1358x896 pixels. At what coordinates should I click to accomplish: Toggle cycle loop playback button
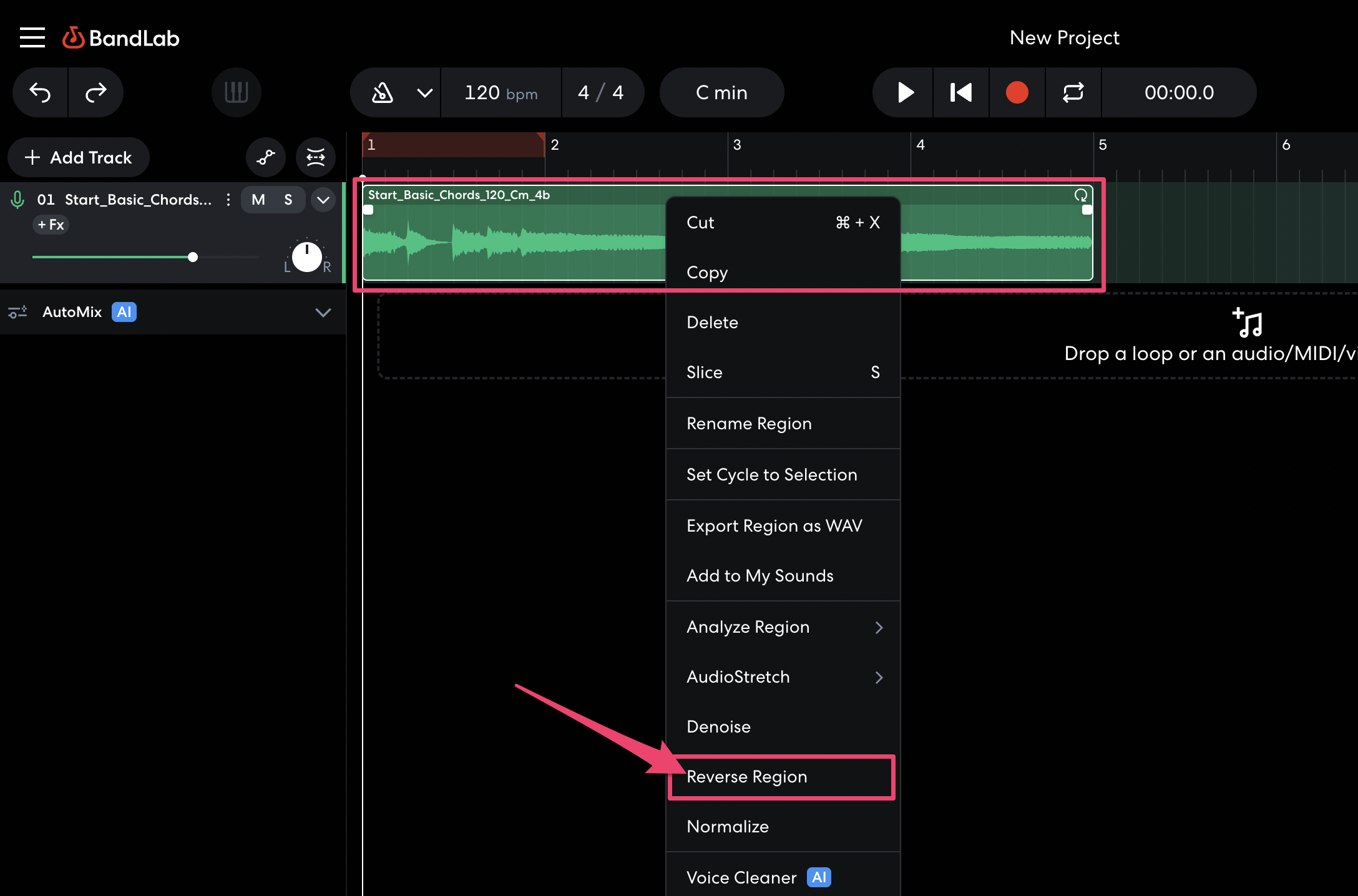pyautogui.click(x=1073, y=92)
